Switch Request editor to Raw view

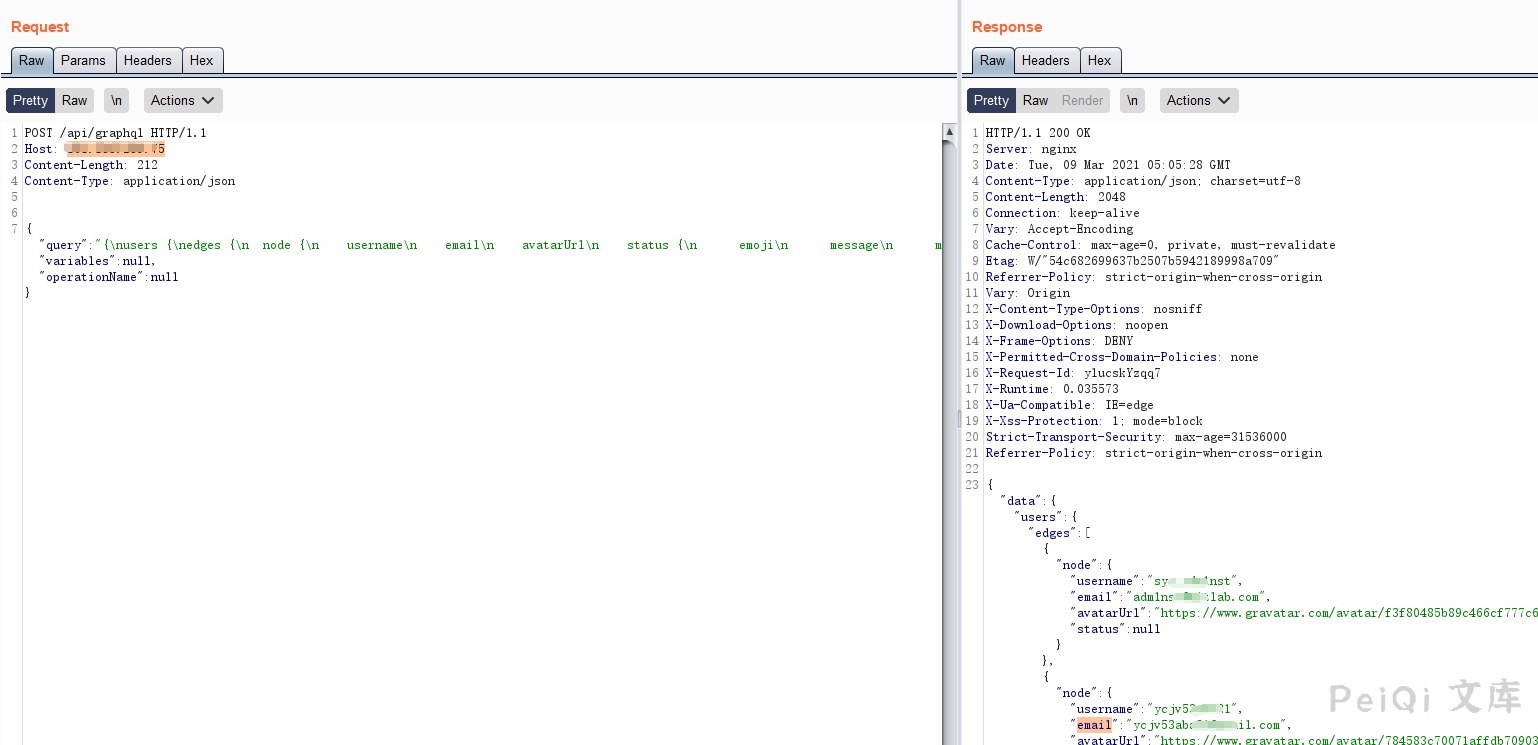click(75, 100)
